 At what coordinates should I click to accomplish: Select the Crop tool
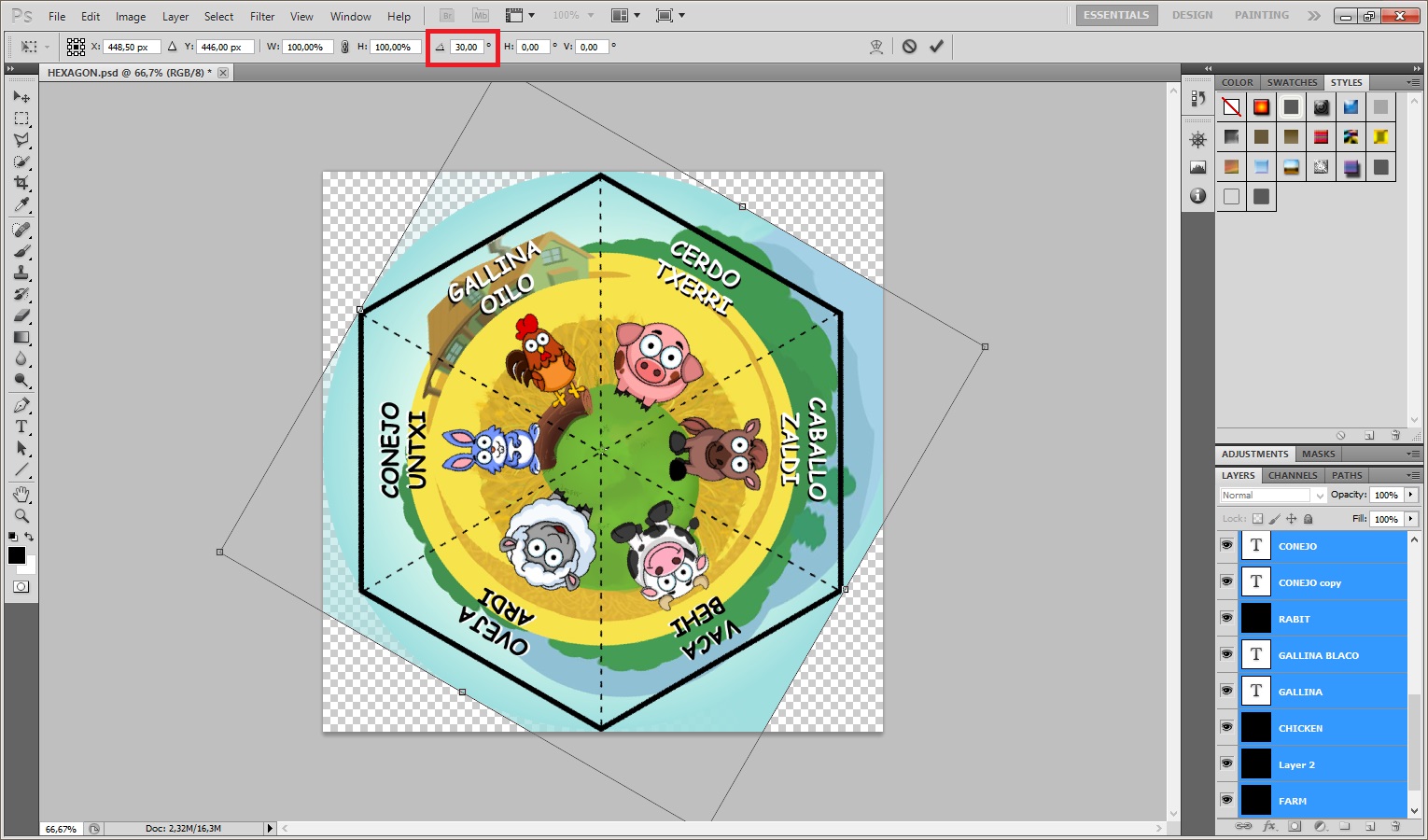(21, 183)
